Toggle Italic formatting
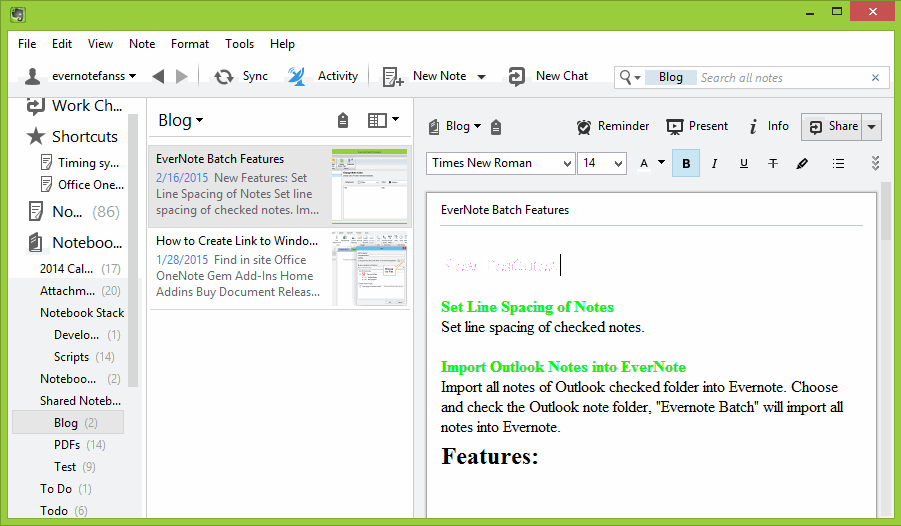 click(714, 164)
